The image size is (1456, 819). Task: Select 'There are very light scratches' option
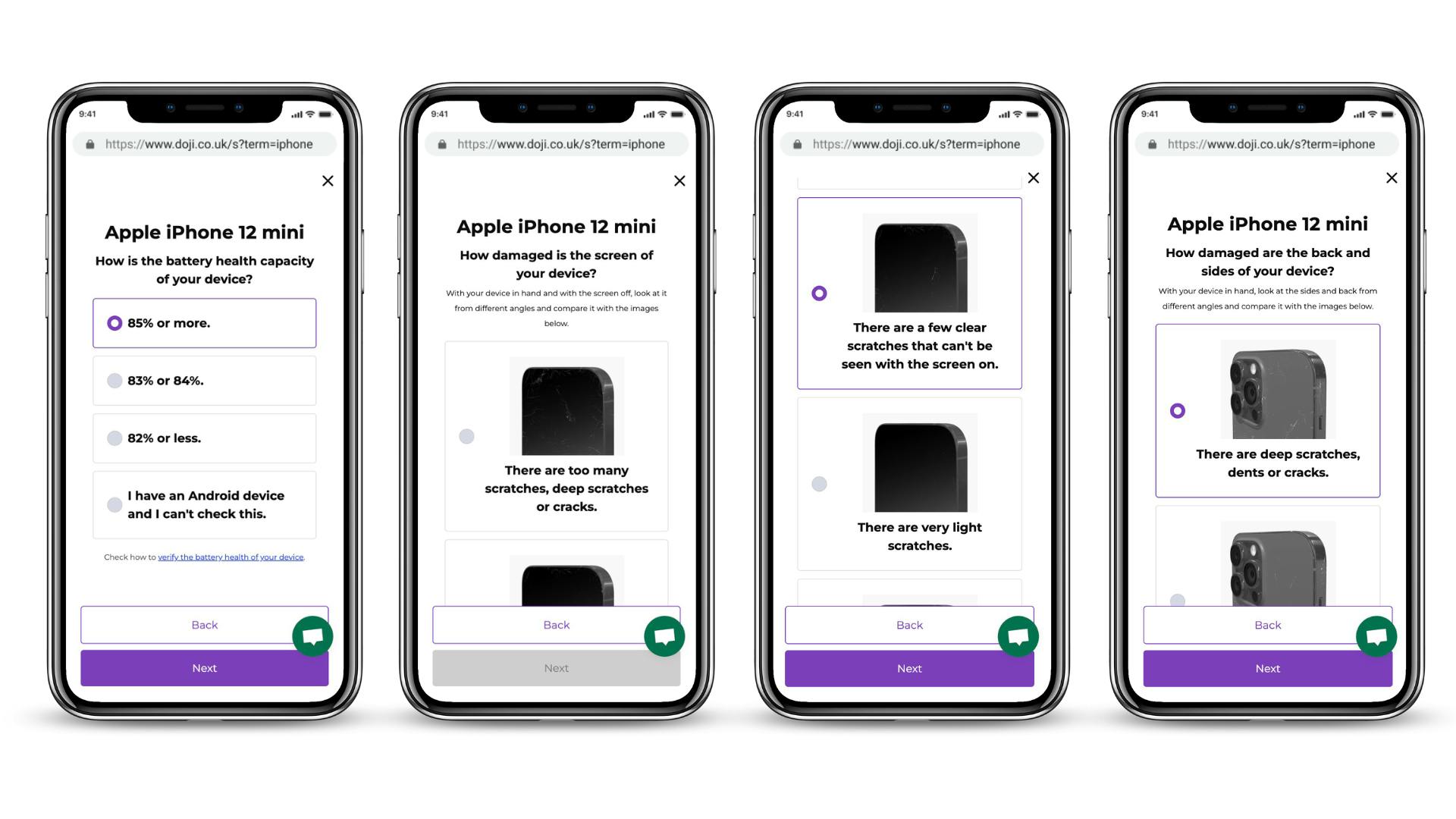click(x=819, y=483)
